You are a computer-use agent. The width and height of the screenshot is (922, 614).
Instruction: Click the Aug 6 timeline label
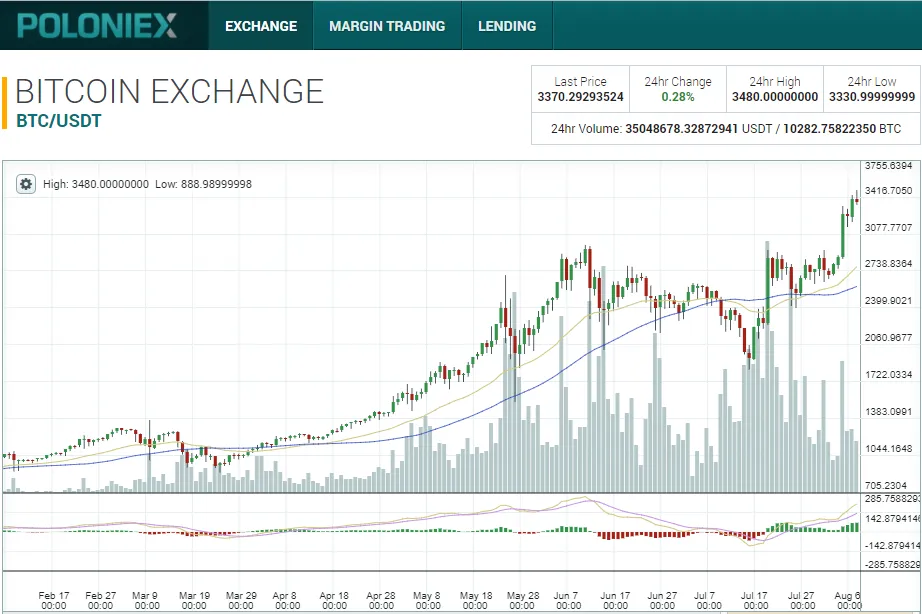tap(848, 600)
